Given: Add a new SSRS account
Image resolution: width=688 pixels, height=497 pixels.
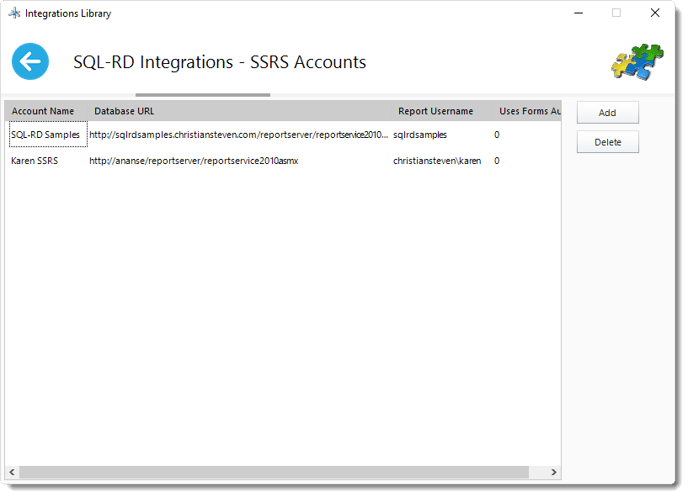Looking at the screenshot, I should click(607, 113).
